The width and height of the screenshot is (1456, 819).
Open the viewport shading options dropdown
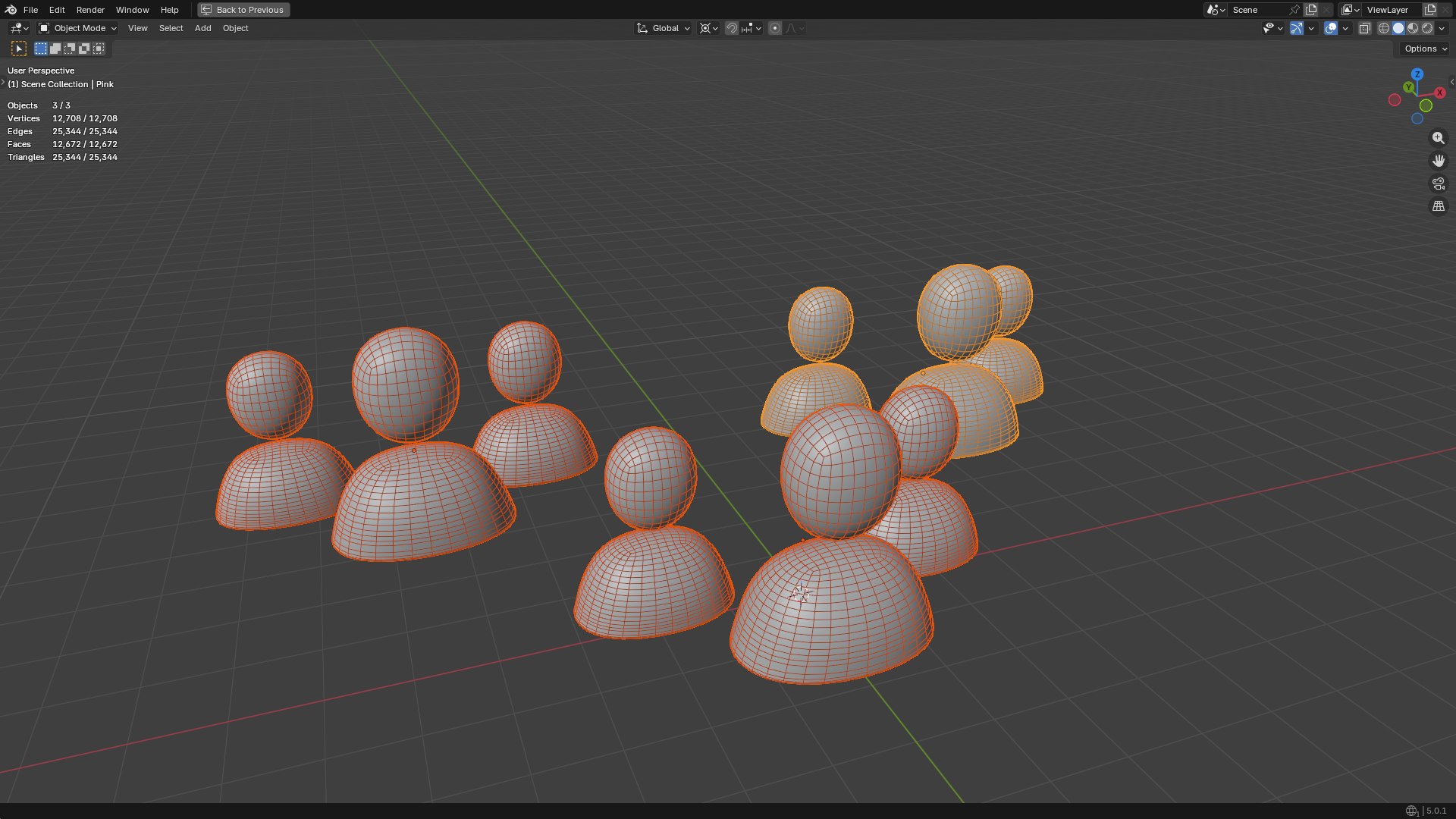coord(1442,28)
